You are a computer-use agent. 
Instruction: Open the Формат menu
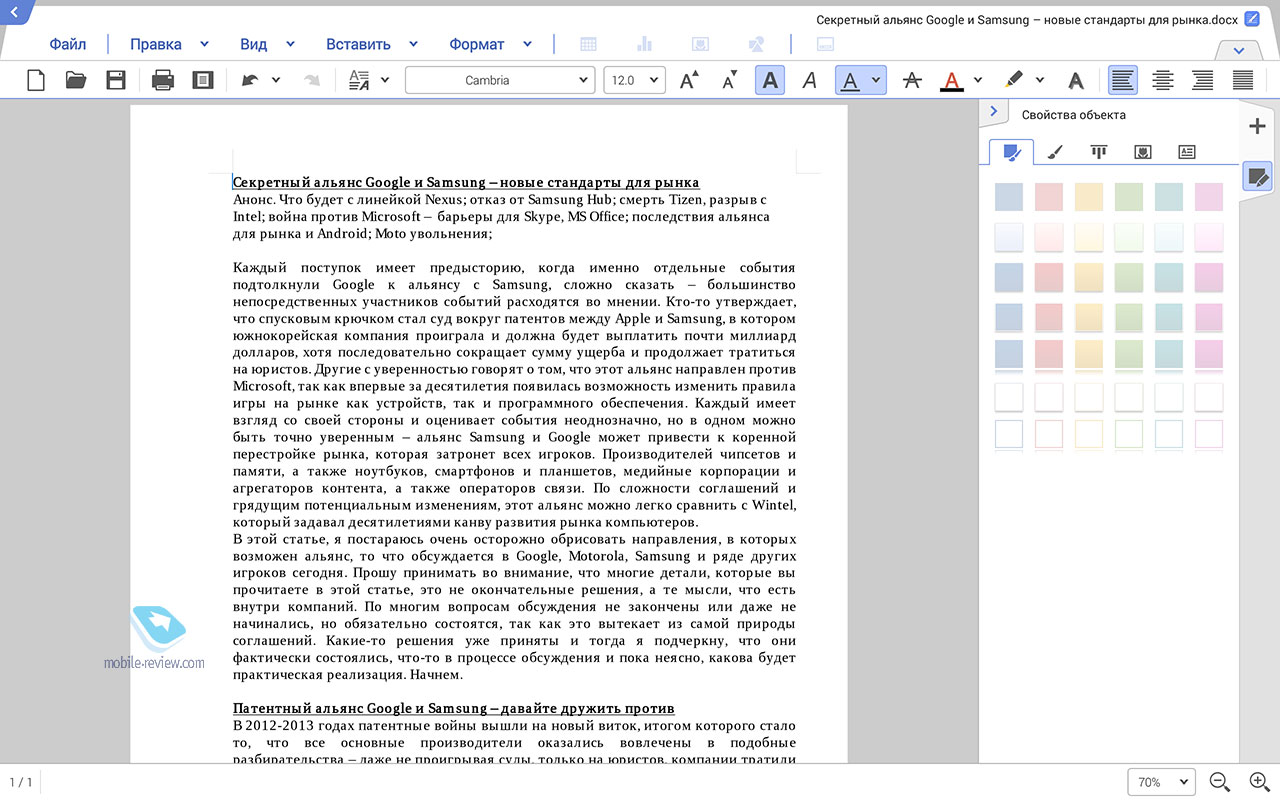pos(477,44)
